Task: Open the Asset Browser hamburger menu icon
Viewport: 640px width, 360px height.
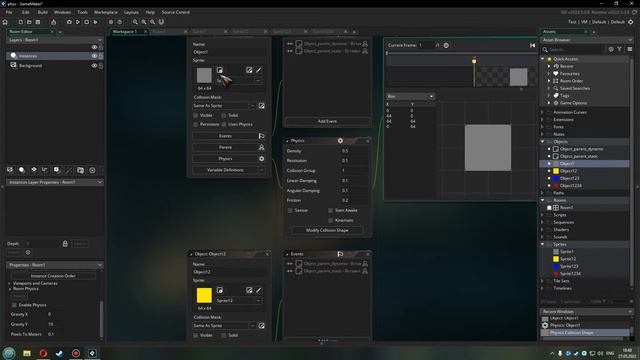Action: [x=630, y=49]
